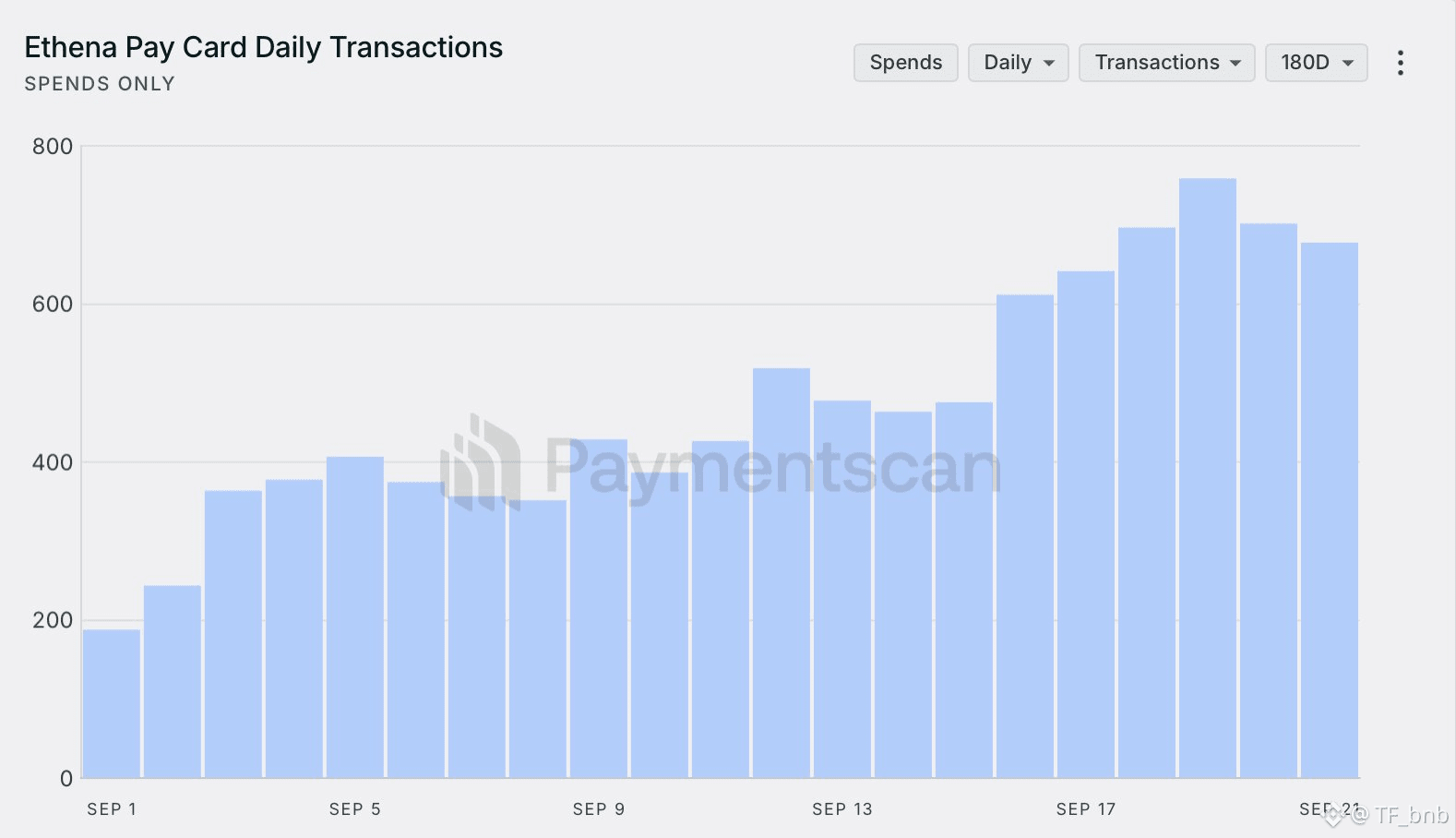Click the SEP 9 x-axis label
The width and height of the screenshot is (1456, 838).
(x=599, y=809)
